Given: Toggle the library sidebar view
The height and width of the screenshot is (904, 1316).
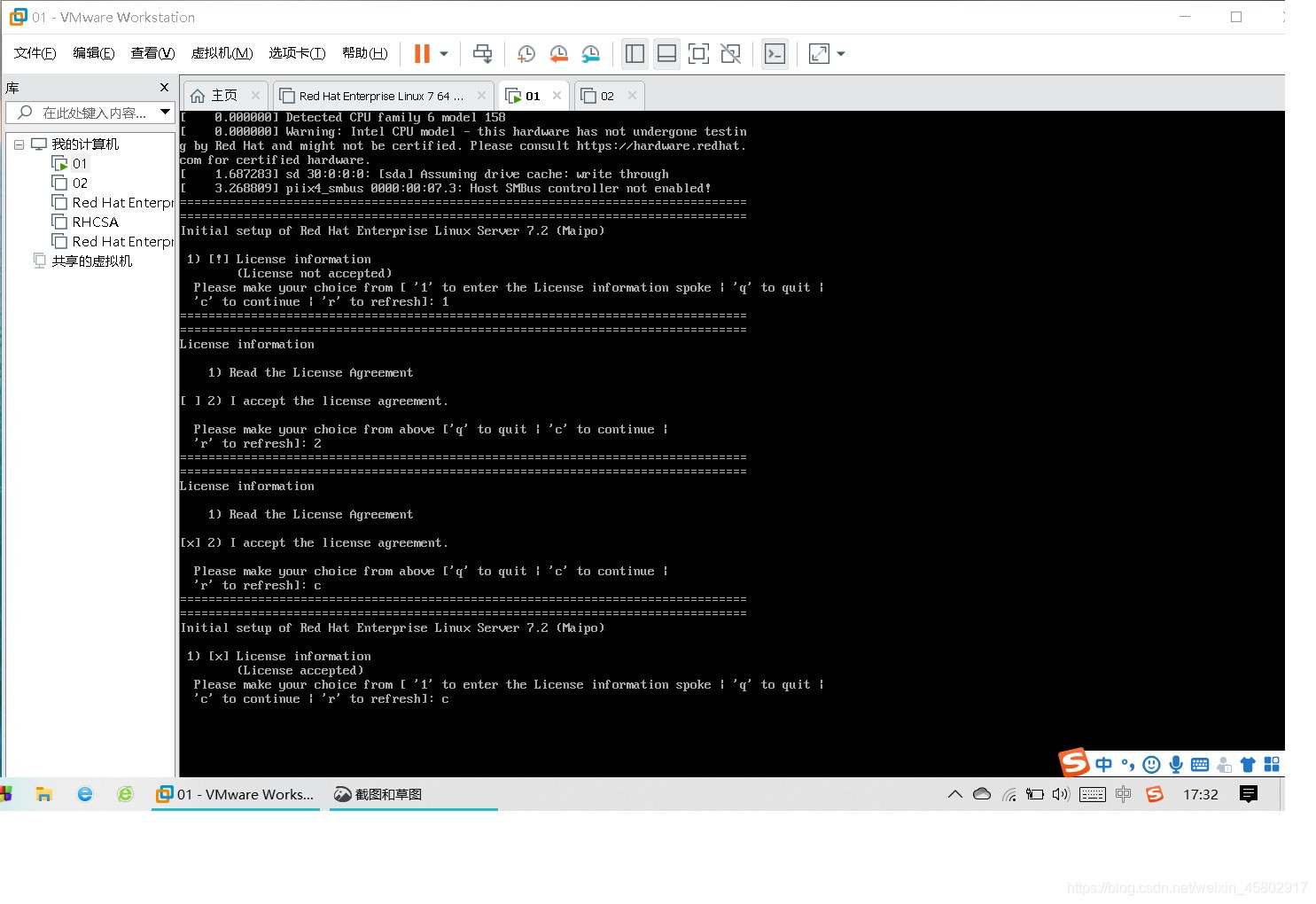Looking at the screenshot, I should (x=635, y=54).
